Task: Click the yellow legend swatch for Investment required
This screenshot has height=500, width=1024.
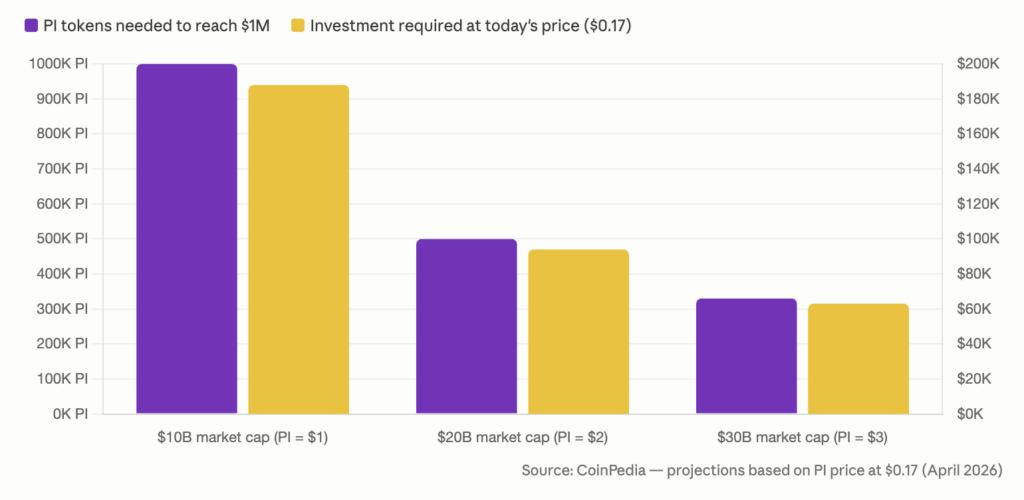Action: pos(297,25)
